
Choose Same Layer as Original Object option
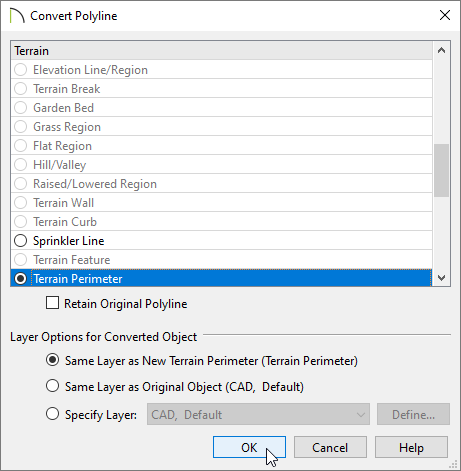coord(53,386)
